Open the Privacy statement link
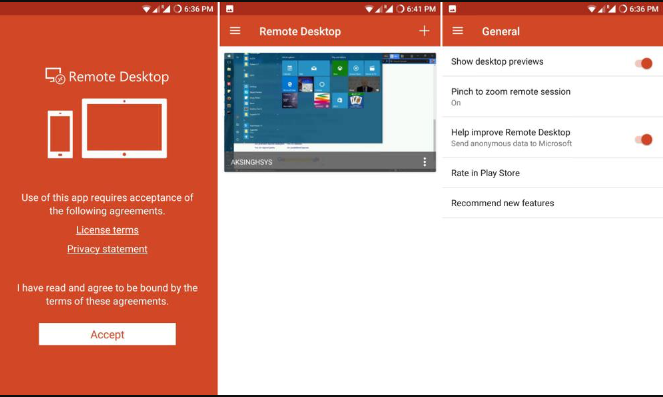This screenshot has height=397, width=663. tap(107, 249)
